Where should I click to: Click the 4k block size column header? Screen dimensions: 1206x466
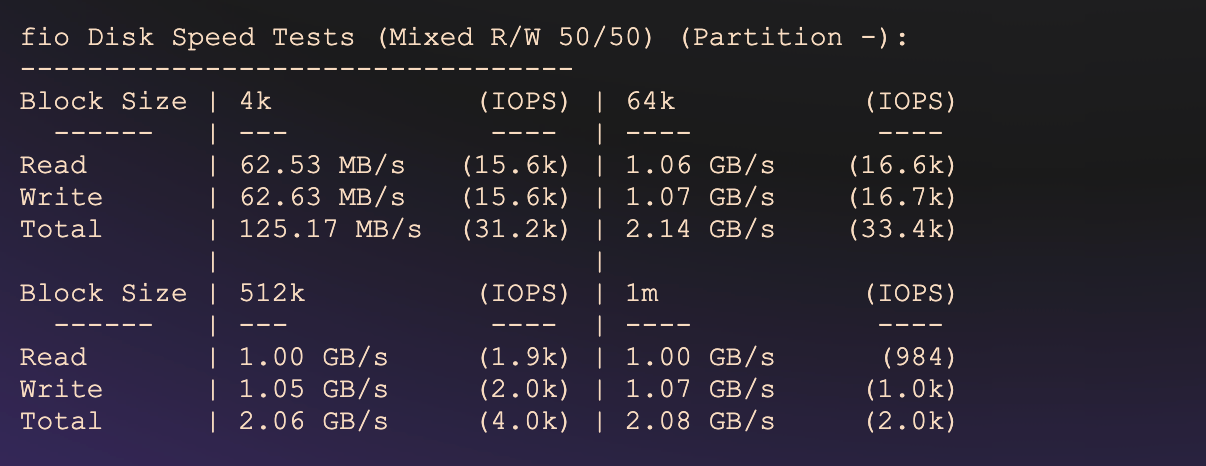pos(256,101)
